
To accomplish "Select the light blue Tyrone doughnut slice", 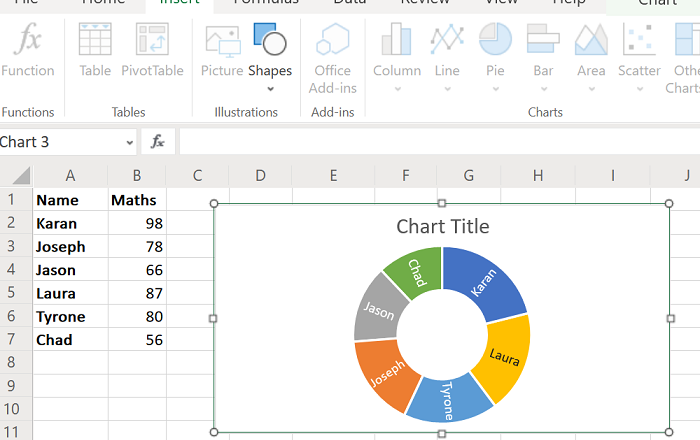I will point(449,400).
